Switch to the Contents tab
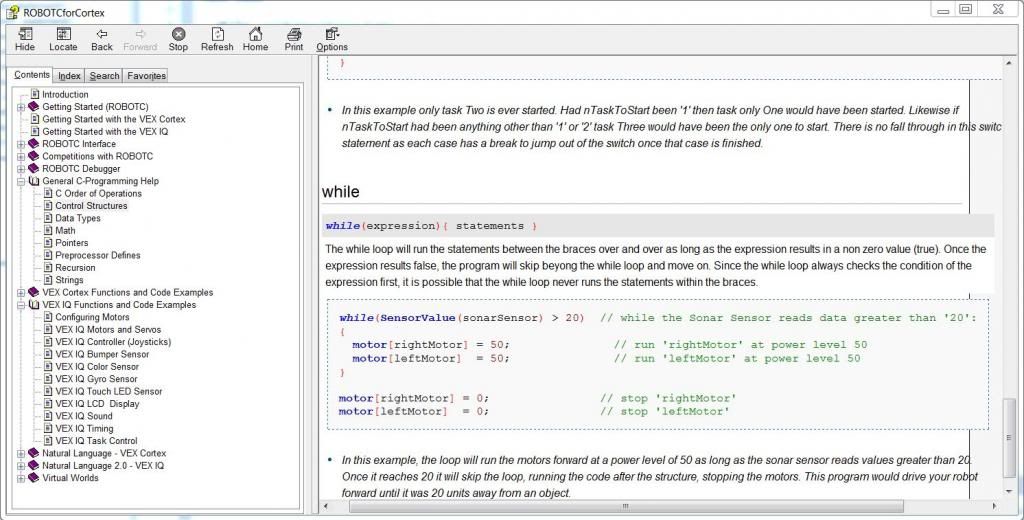The image size is (1024, 520). pos(31,75)
